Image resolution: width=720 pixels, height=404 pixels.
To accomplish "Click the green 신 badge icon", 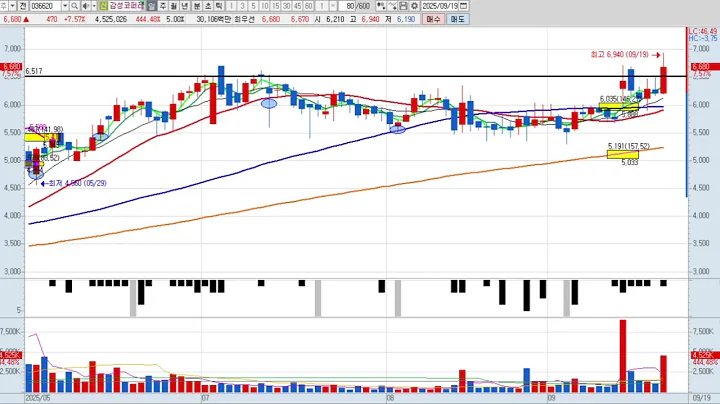I will [103, 6].
